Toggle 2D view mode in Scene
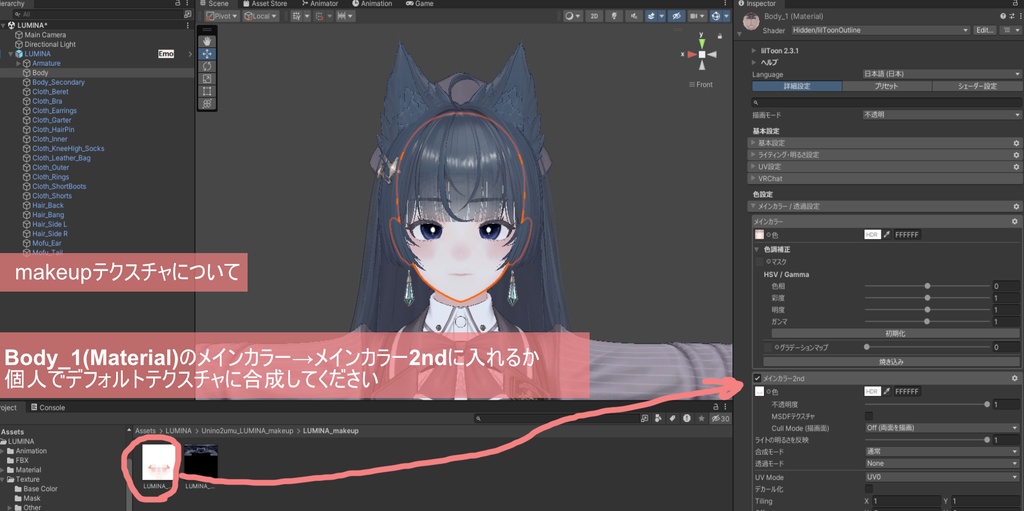 (594, 16)
